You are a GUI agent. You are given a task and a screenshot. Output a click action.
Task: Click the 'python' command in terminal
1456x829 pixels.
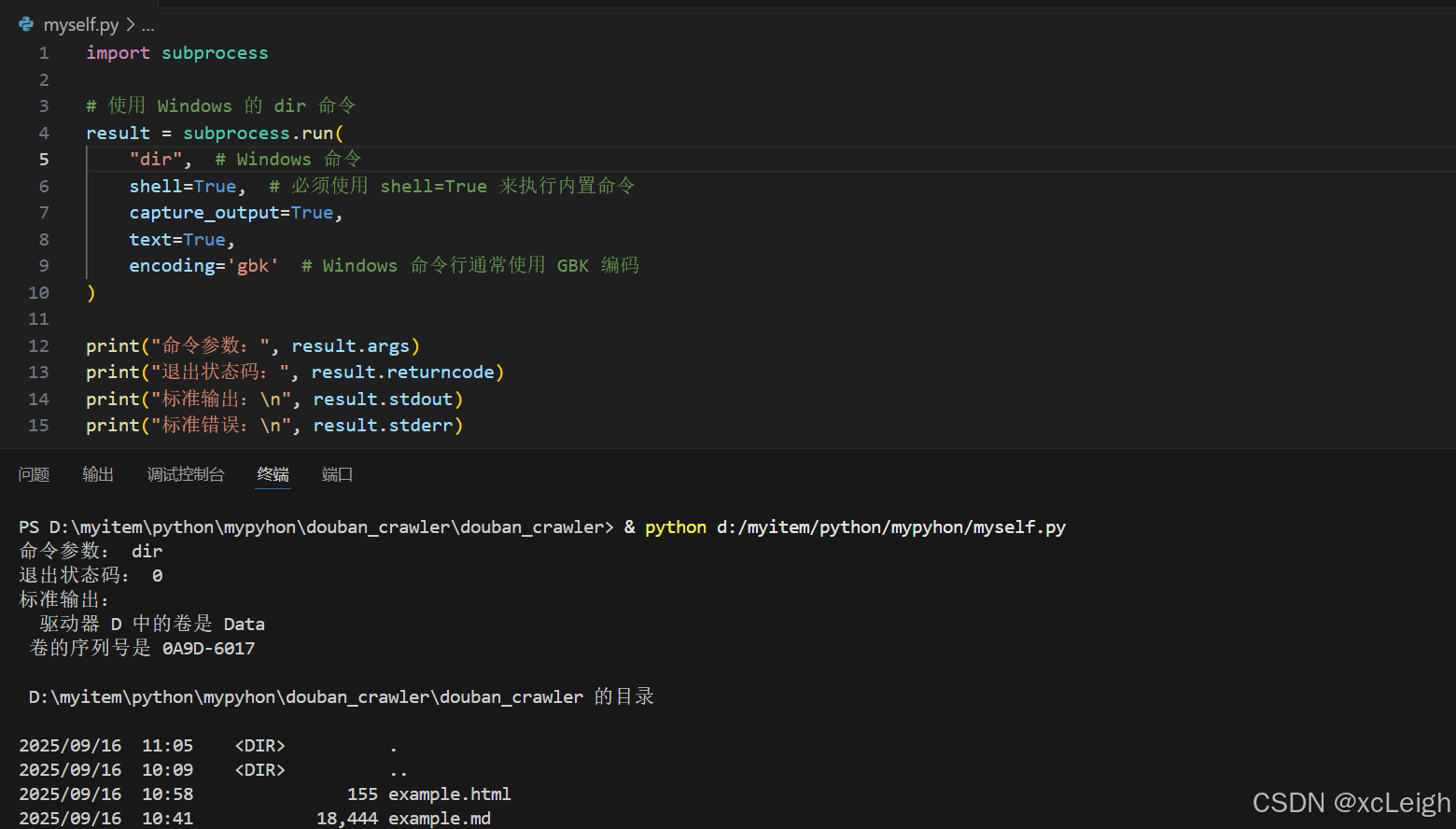point(676,527)
